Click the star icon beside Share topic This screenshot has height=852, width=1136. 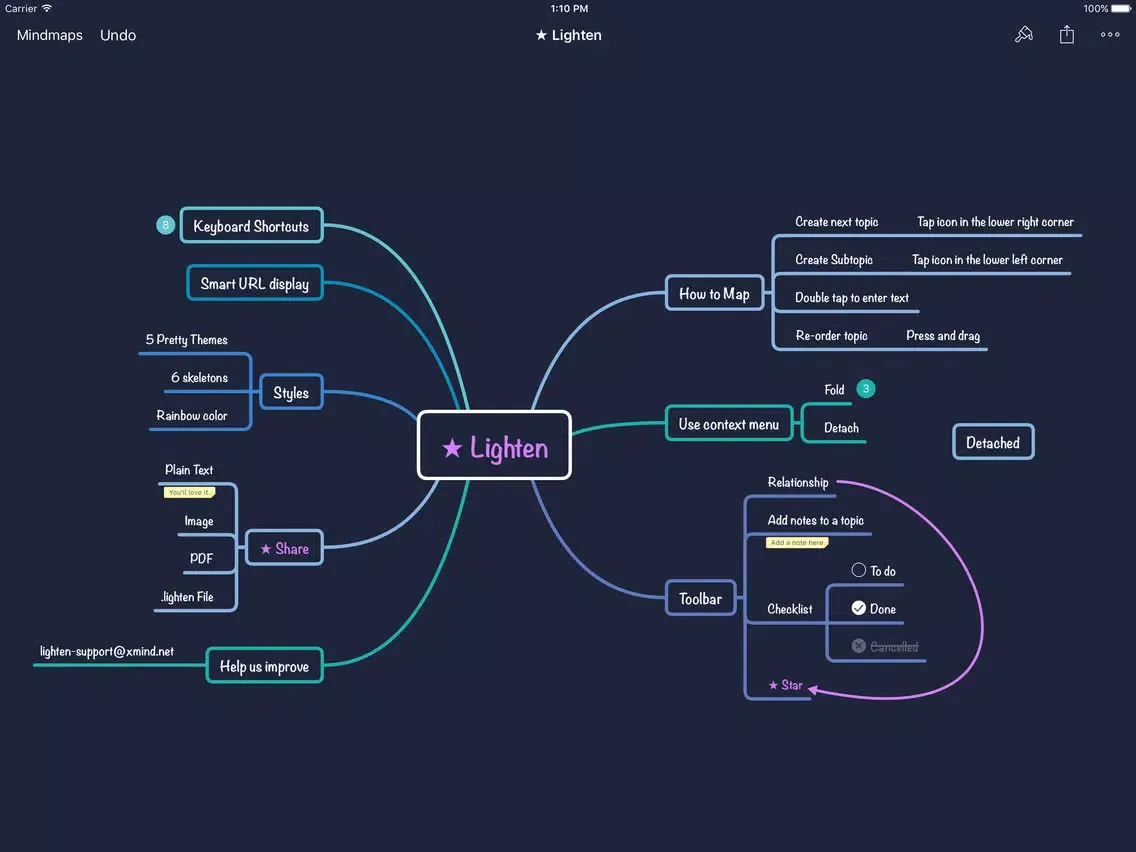pyautogui.click(x=265, y=549)
